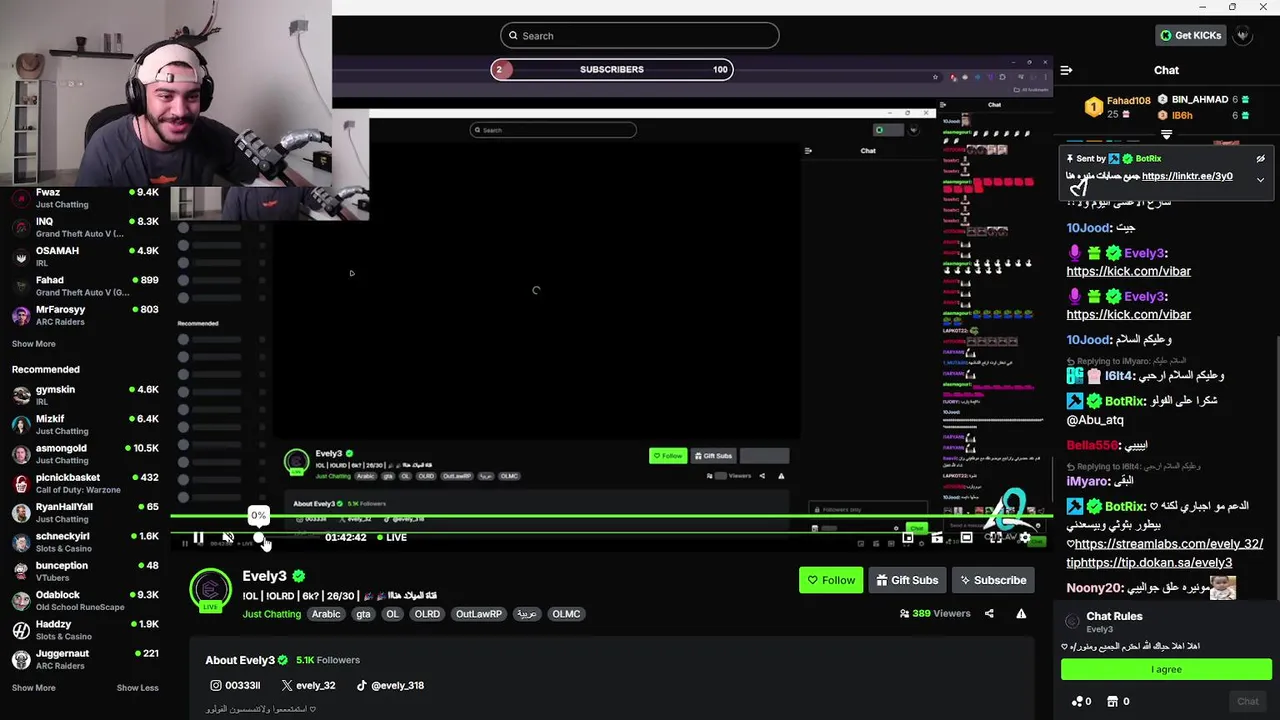Select the OL tag
Image resolution: width=1280 pixels, height=720 pixels.
click(x=392, y=614)
